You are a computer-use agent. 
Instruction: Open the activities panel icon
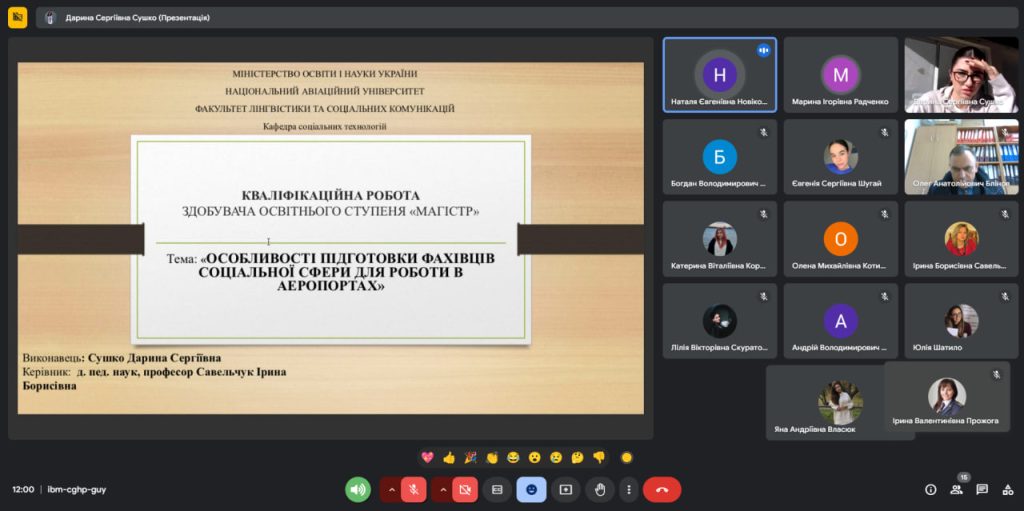pyautogui.click(x=1007, y=489)
